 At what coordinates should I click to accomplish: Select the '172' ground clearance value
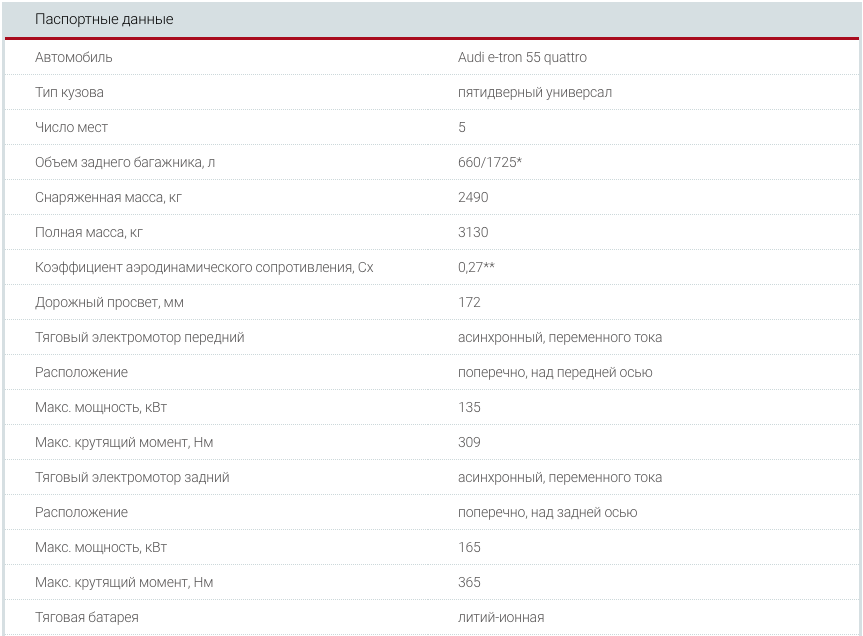click(x=469, y=302)
